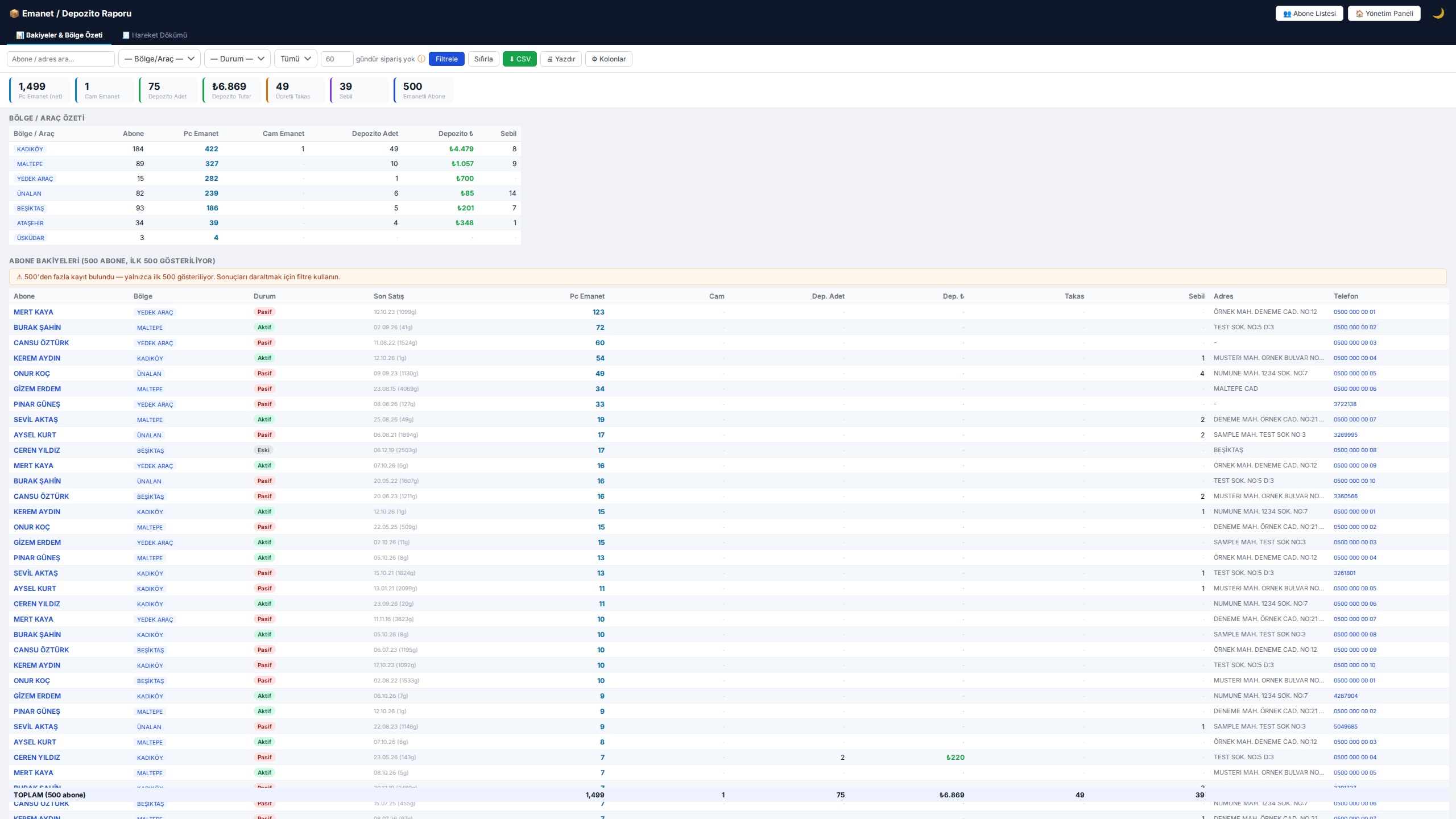
Task: Click Eski status badge for CEREN YILDIZ
Action: [x=263, y=450]
